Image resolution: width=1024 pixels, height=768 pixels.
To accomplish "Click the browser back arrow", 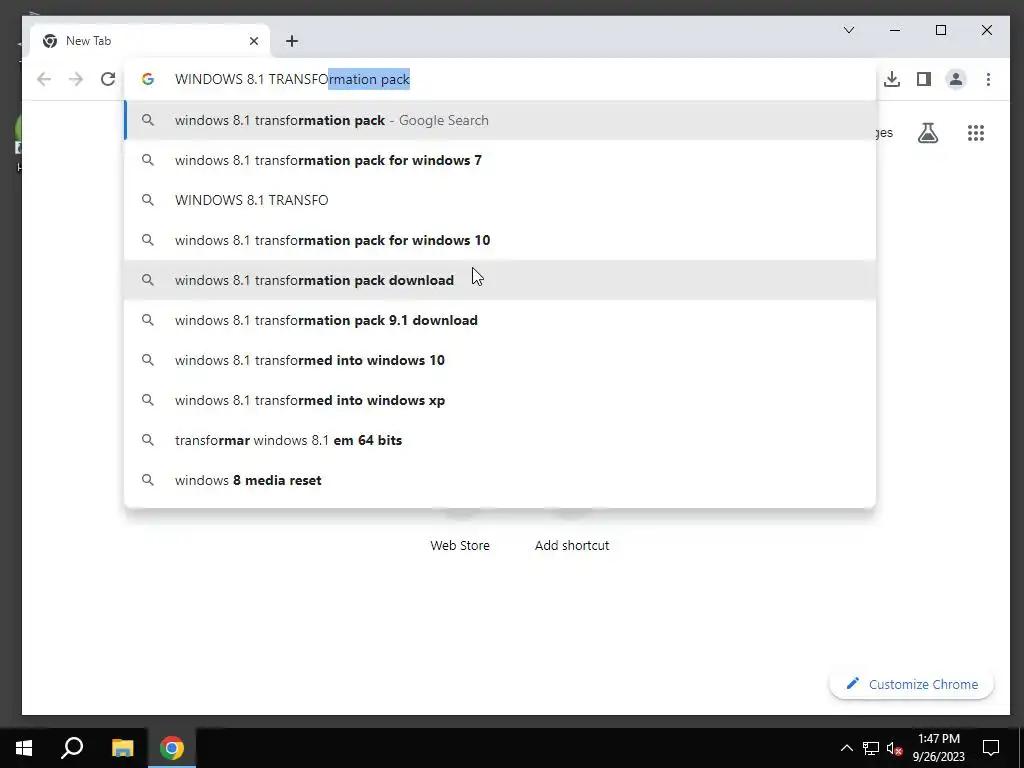I will [44, 79].
